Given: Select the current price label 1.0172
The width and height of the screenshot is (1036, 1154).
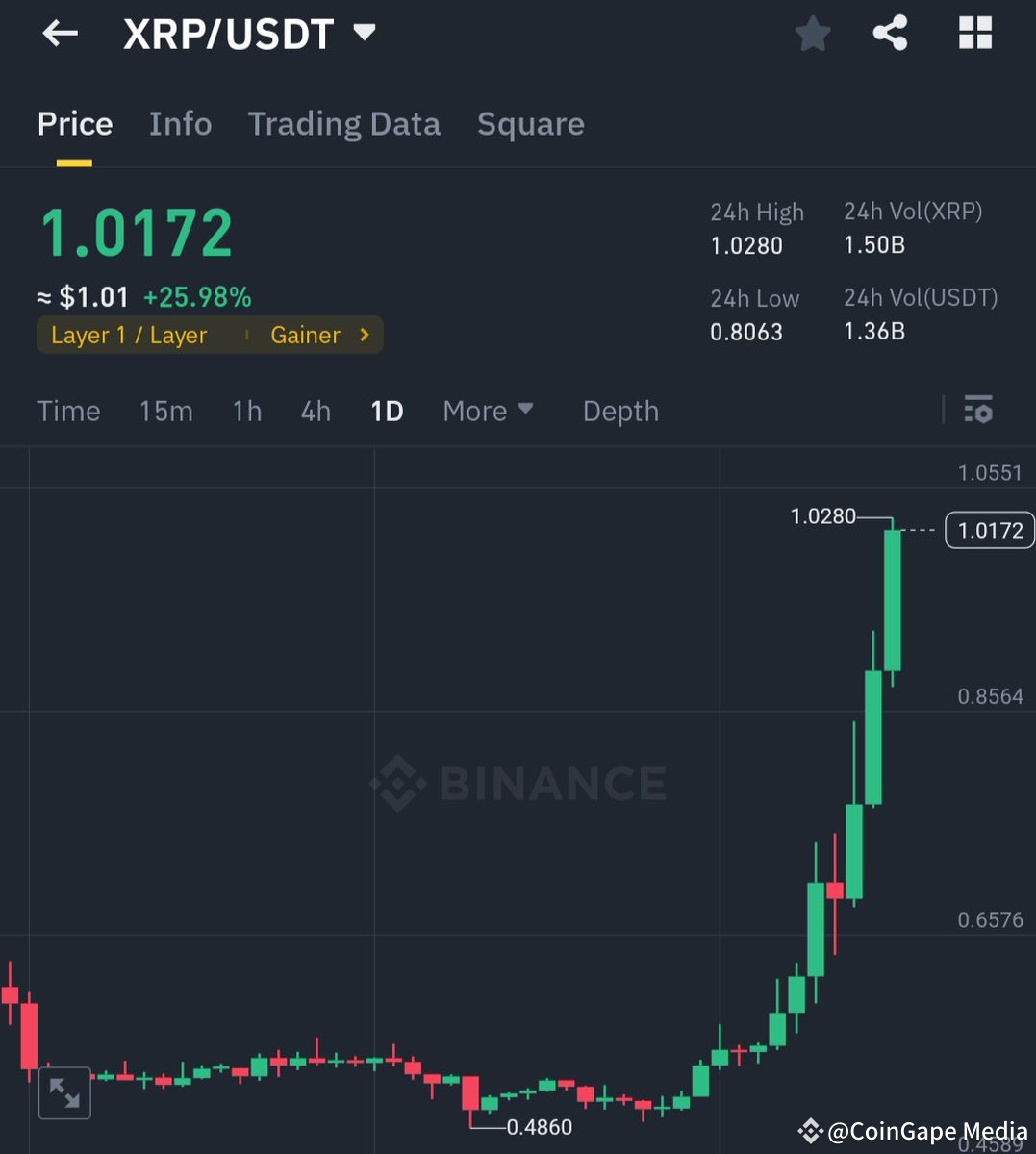Looking at the screenshot, I should tap(989, 530).
